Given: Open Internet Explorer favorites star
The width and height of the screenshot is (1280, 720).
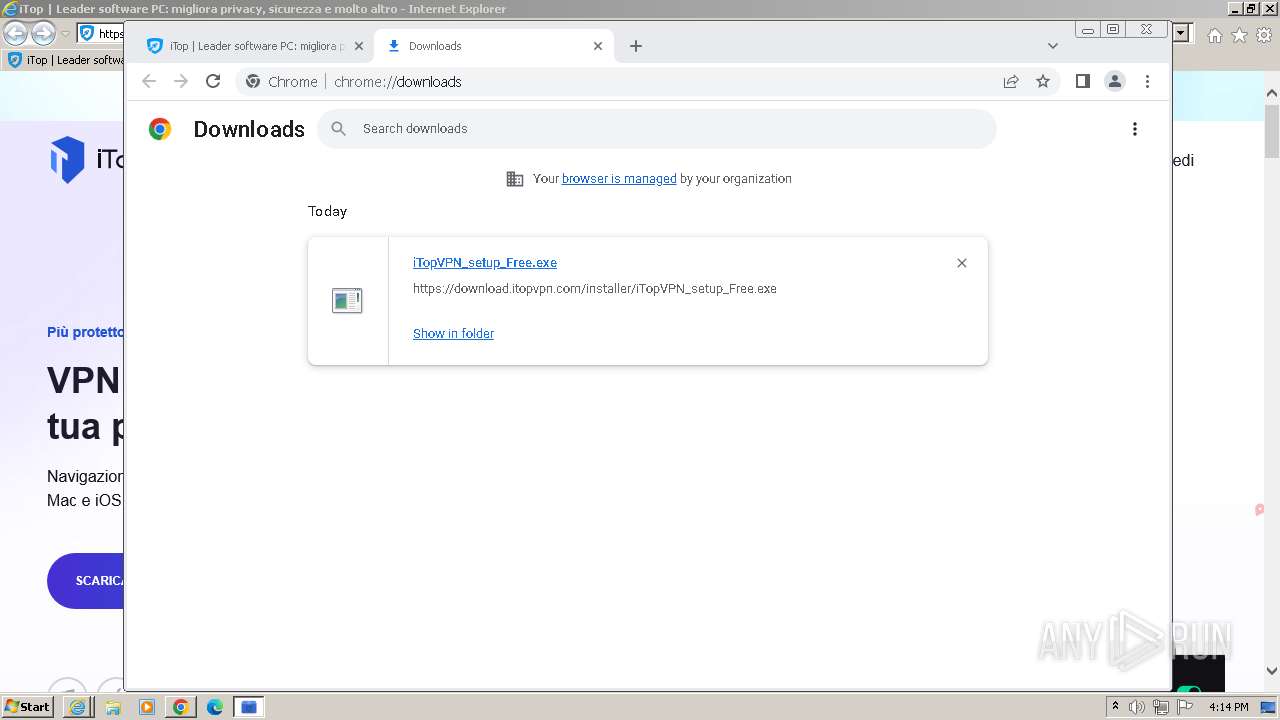Looking at the screenshot, I should tap(1239, 35).
